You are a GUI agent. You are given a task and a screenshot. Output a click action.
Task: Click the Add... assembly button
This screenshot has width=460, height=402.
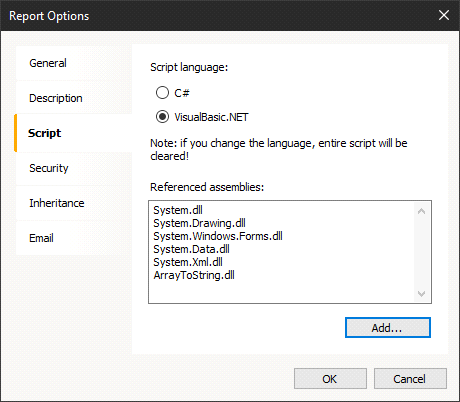tap(388, 328)
